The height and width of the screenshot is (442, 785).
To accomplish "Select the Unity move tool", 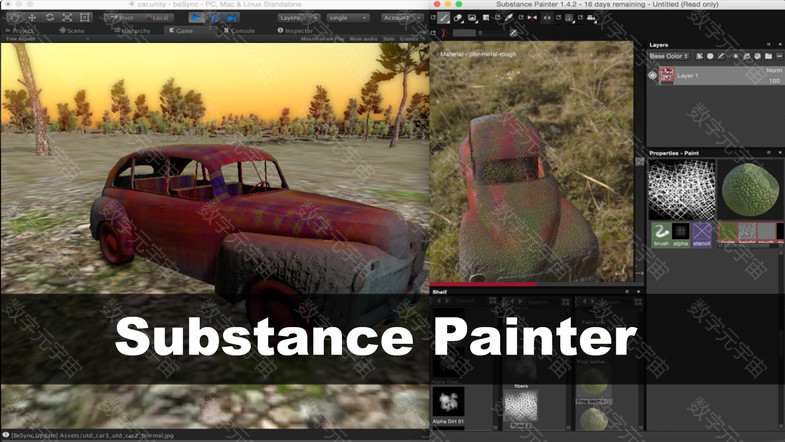I will pos(32,18).
